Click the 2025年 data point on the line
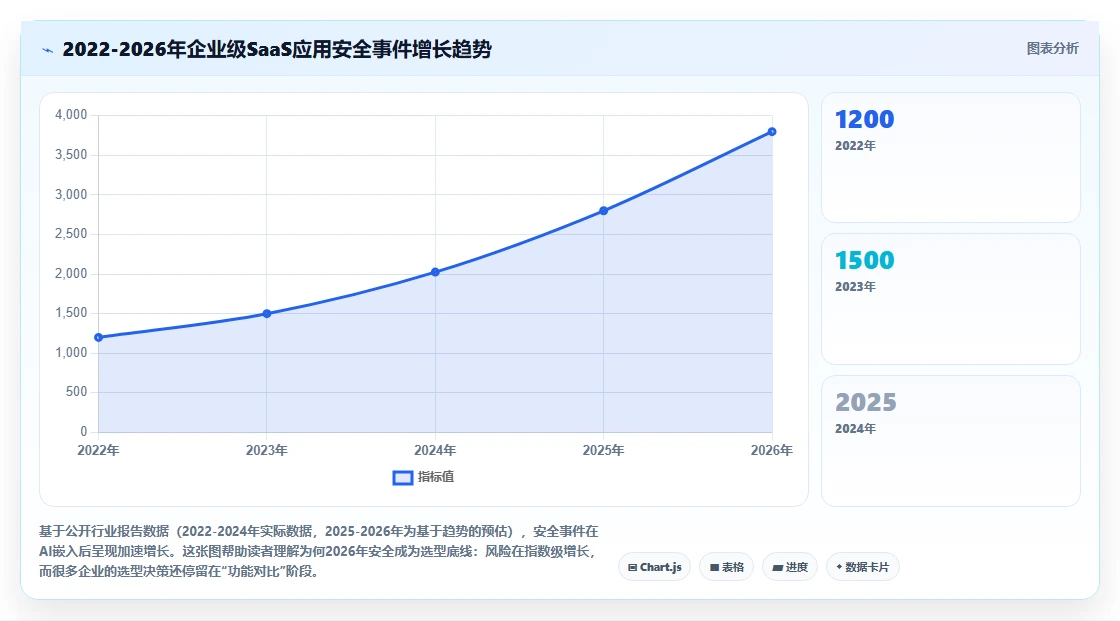 (x=604, y=211)
